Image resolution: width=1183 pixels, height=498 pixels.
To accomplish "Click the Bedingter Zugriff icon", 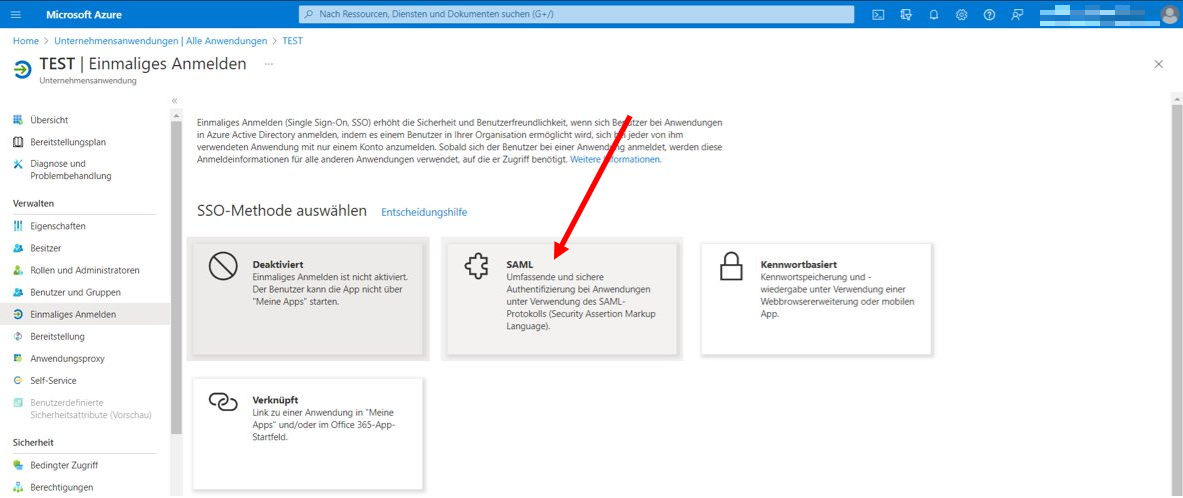I will [19, 465].
